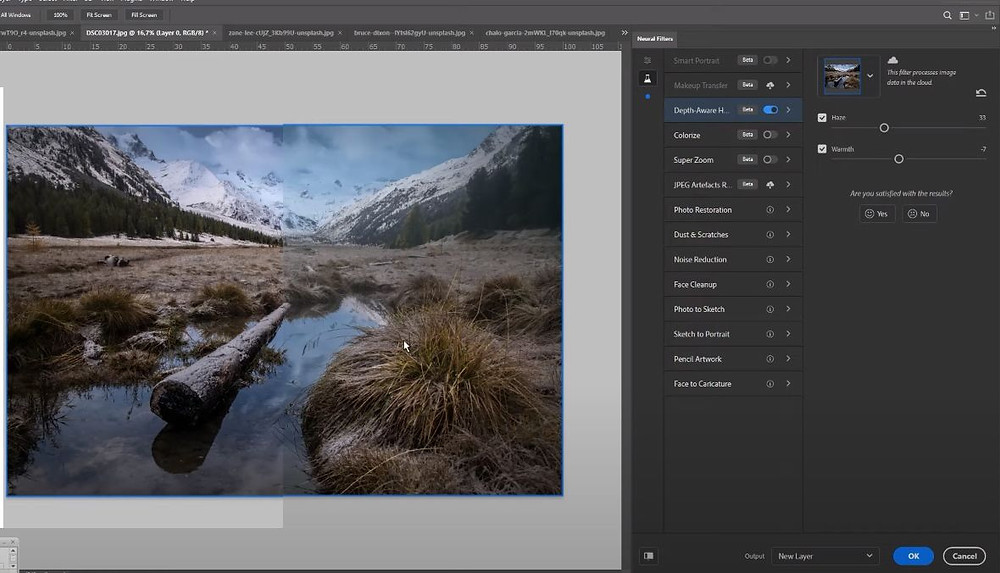The image size is (1000, 573).
Task: Click the Warmth slider handle
Action: pos(899,159)
